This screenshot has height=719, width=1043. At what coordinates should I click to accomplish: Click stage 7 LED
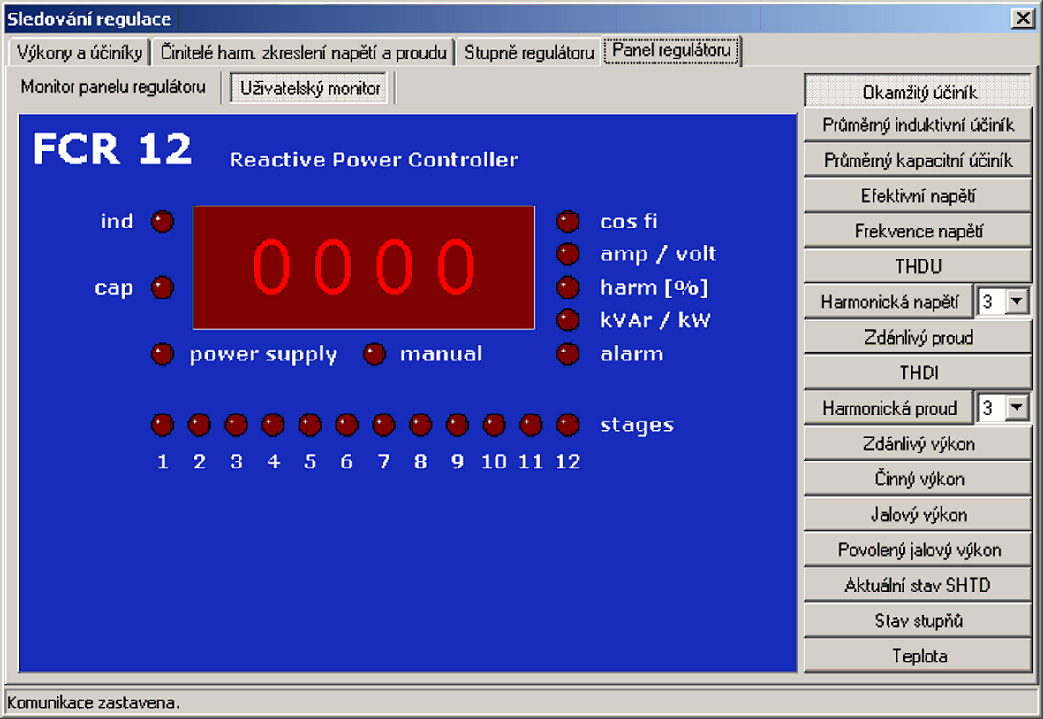[384, 424]
